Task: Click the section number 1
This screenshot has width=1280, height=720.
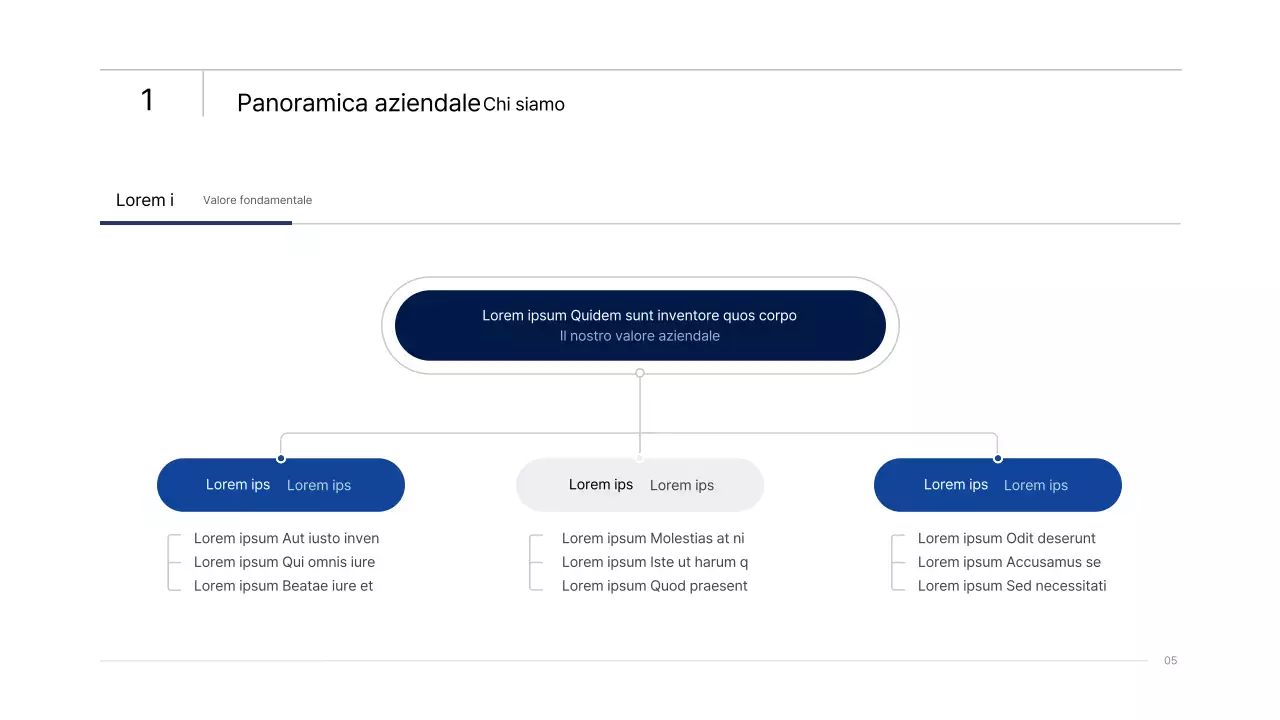Action: click(147, 100)
